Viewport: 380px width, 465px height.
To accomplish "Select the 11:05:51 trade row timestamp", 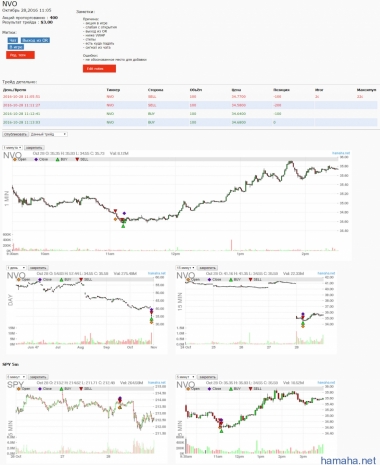I will coord(22,97).
